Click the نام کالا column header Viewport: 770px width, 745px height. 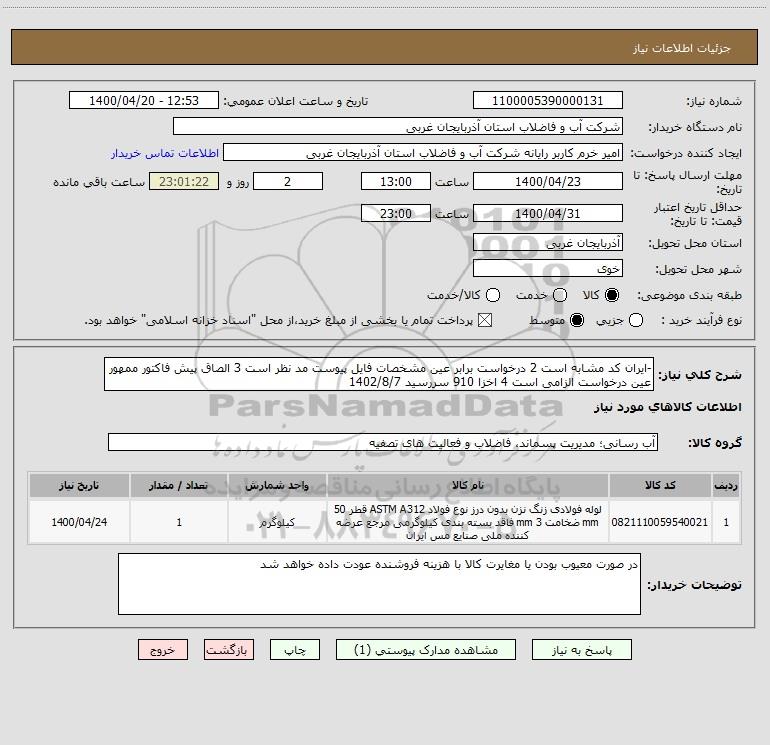(468, 485)
